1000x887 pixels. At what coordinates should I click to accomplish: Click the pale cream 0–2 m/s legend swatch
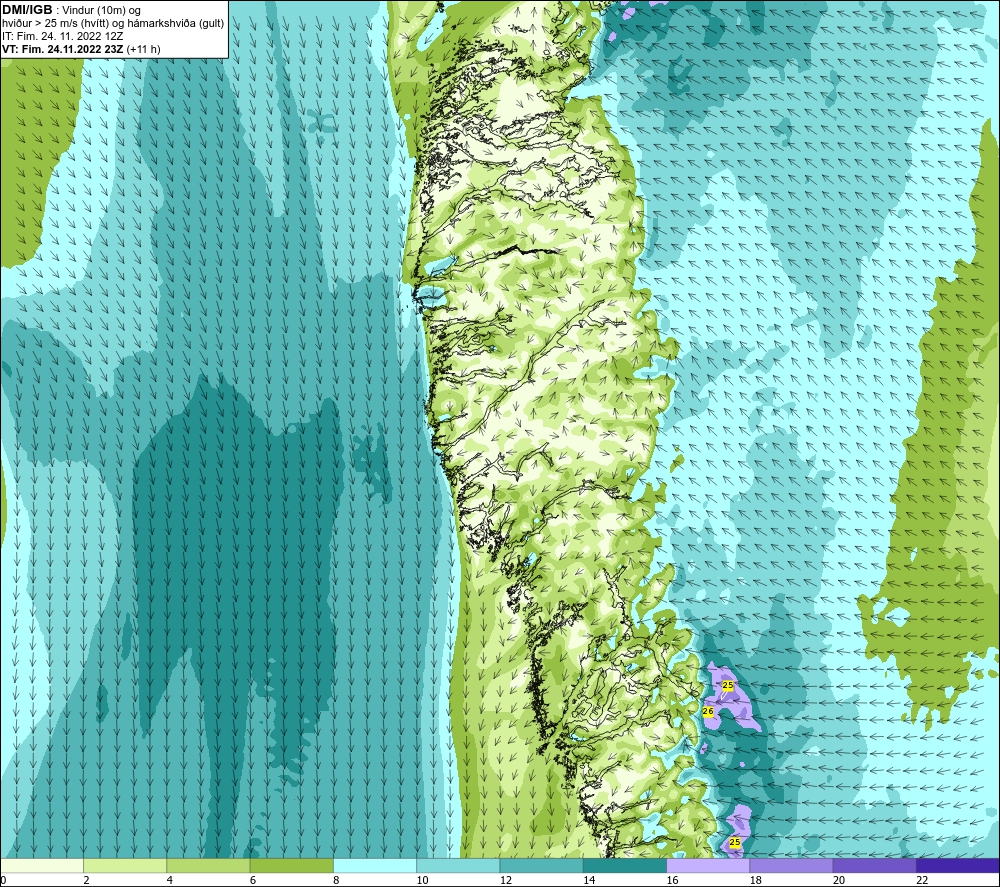coord(41,865)
